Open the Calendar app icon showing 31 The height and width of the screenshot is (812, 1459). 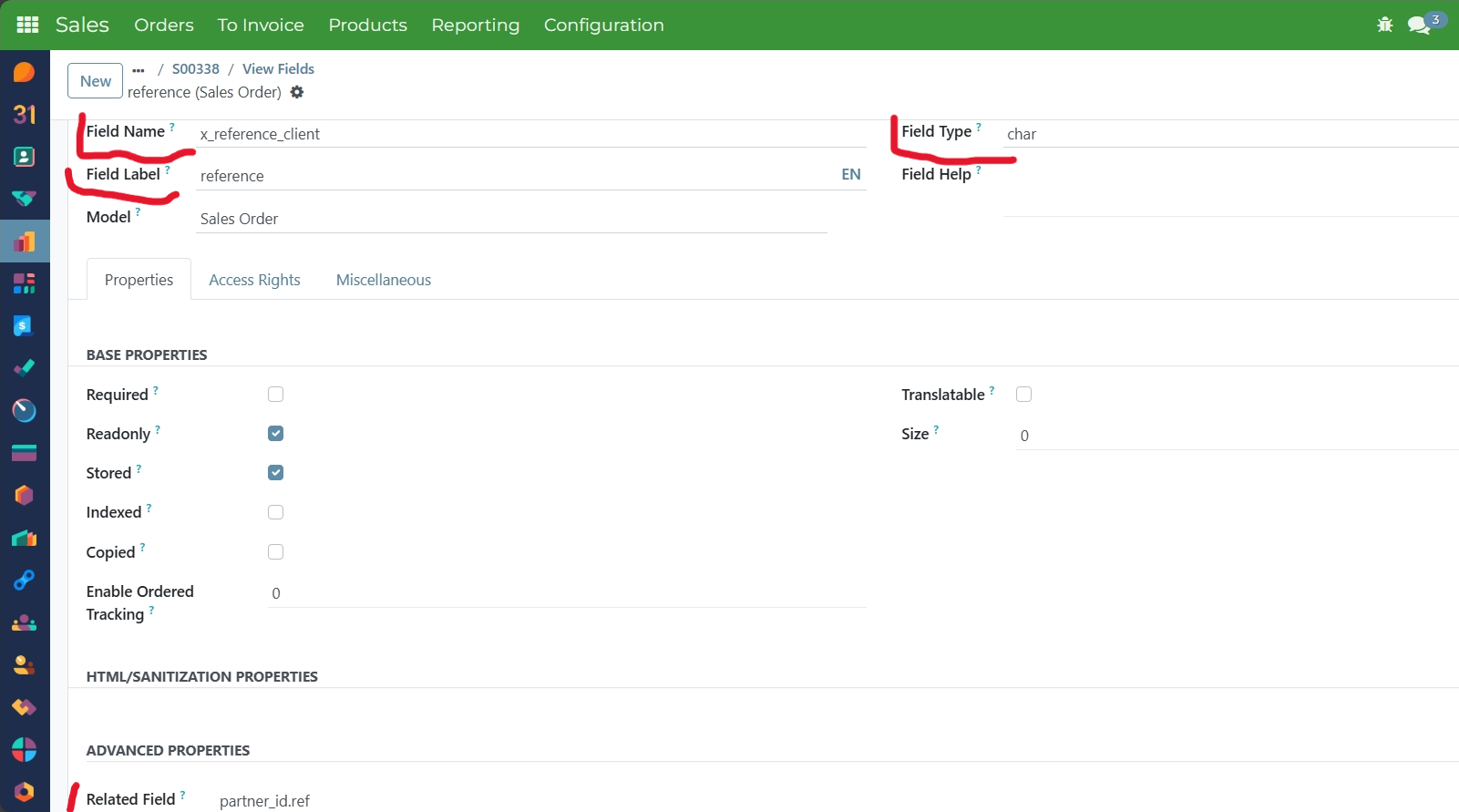(25, 114)
